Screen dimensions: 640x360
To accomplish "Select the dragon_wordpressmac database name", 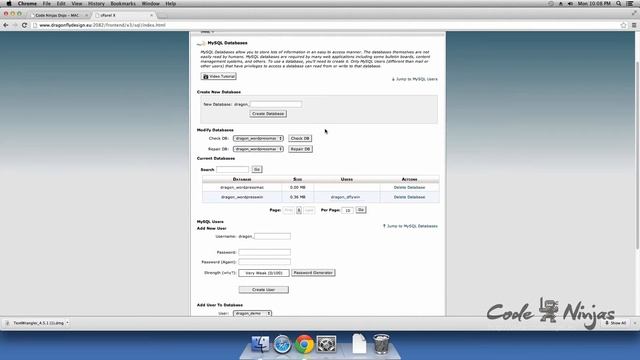I will pyautogui.click(x=242, y=187).
